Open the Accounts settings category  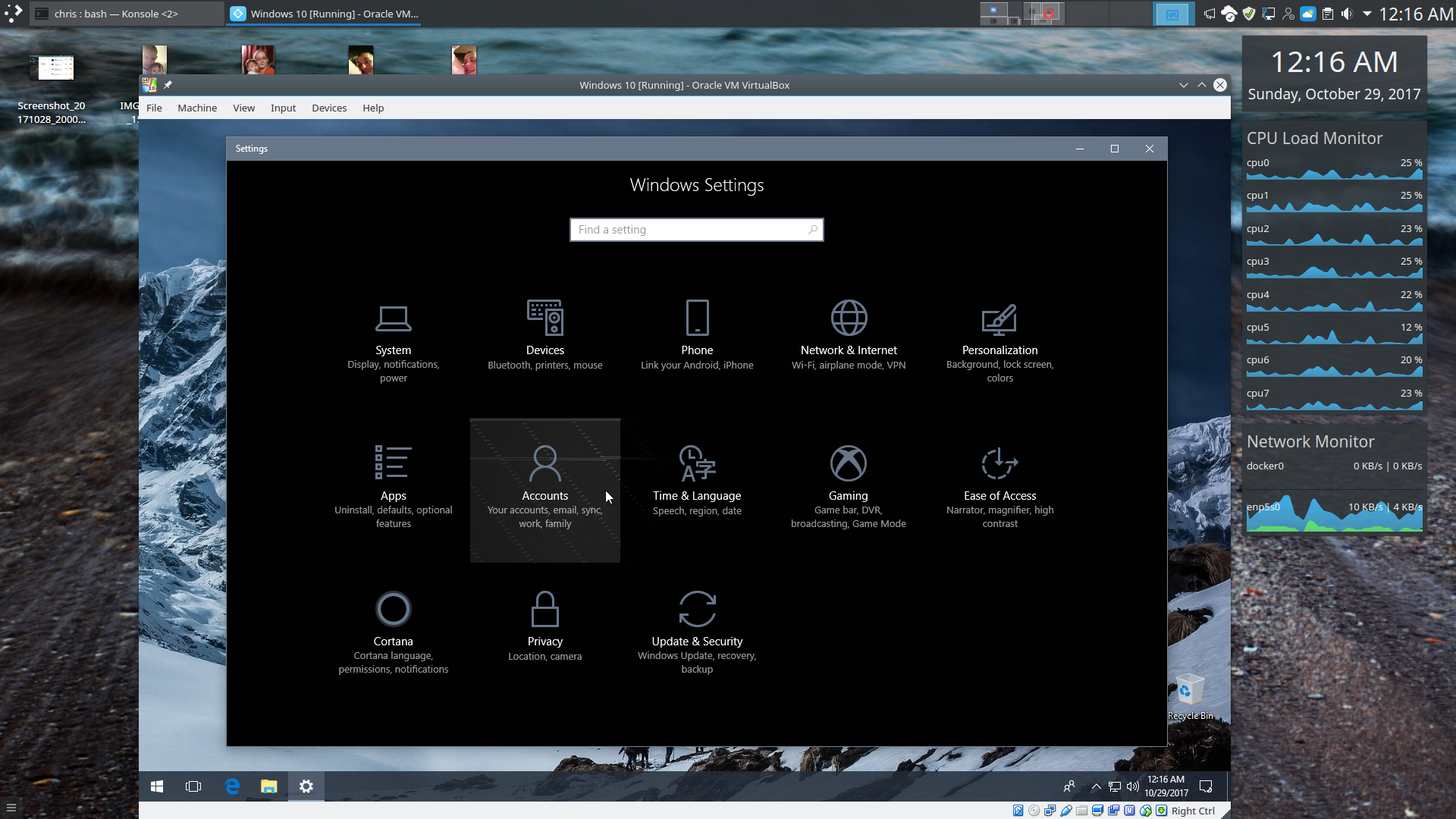545,490
